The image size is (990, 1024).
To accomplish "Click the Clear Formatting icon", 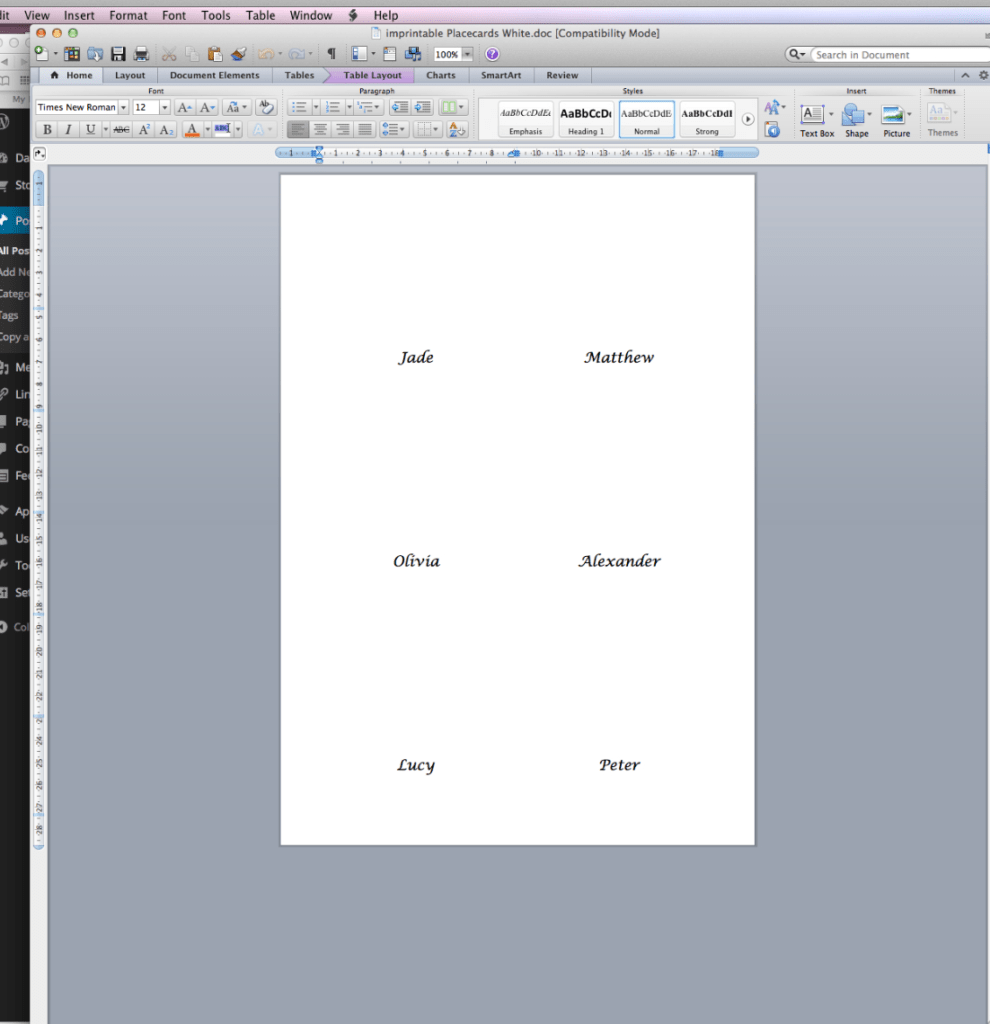I will click(266, 107).
